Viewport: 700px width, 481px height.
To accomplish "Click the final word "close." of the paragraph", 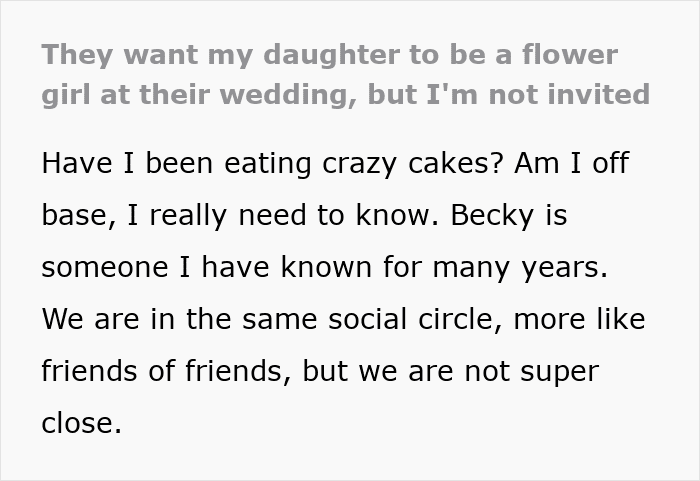I will (81, 424).
